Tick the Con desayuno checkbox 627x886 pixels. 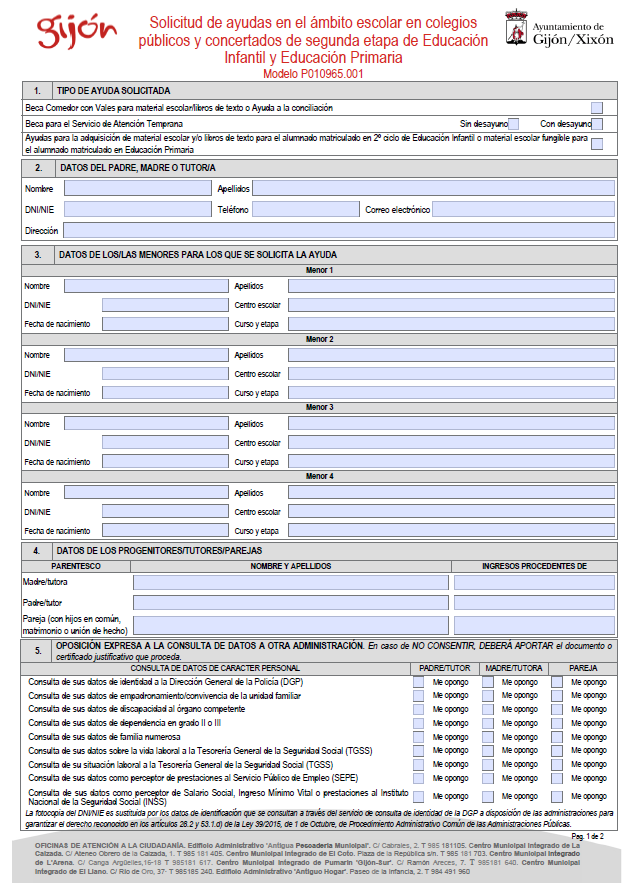coord(597,124)
